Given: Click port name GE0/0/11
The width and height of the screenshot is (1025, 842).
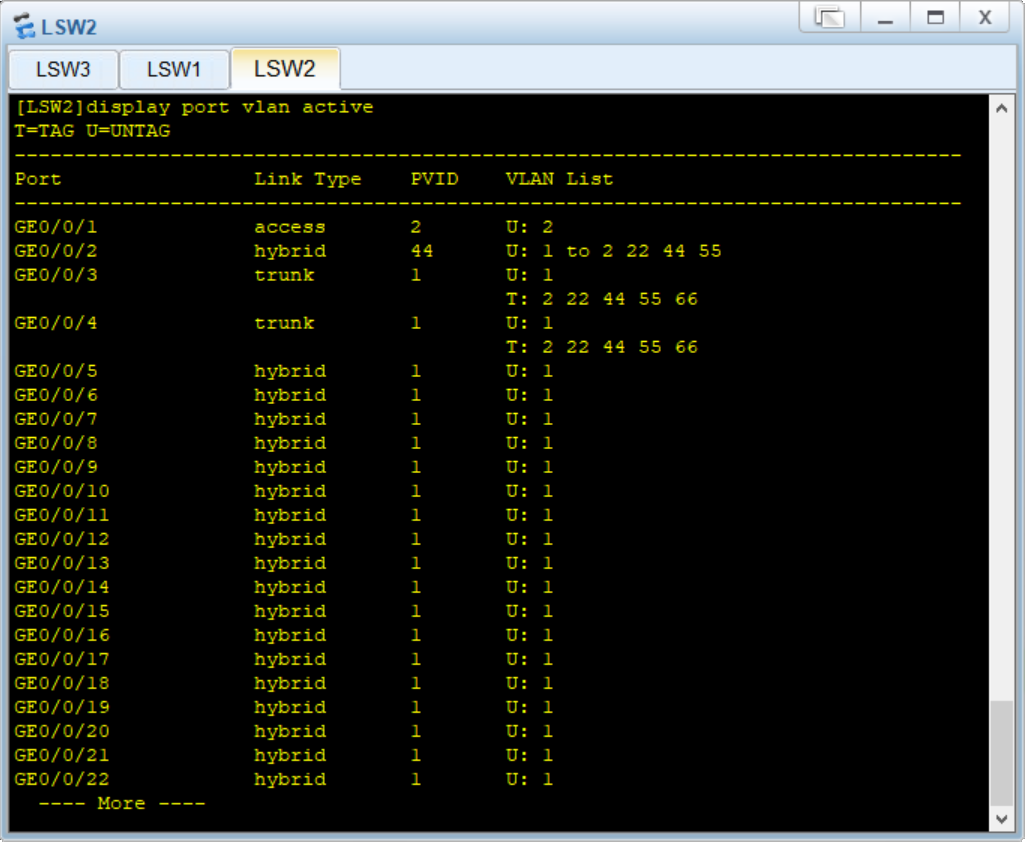Looking at the screenshot, I should (61, 515).
